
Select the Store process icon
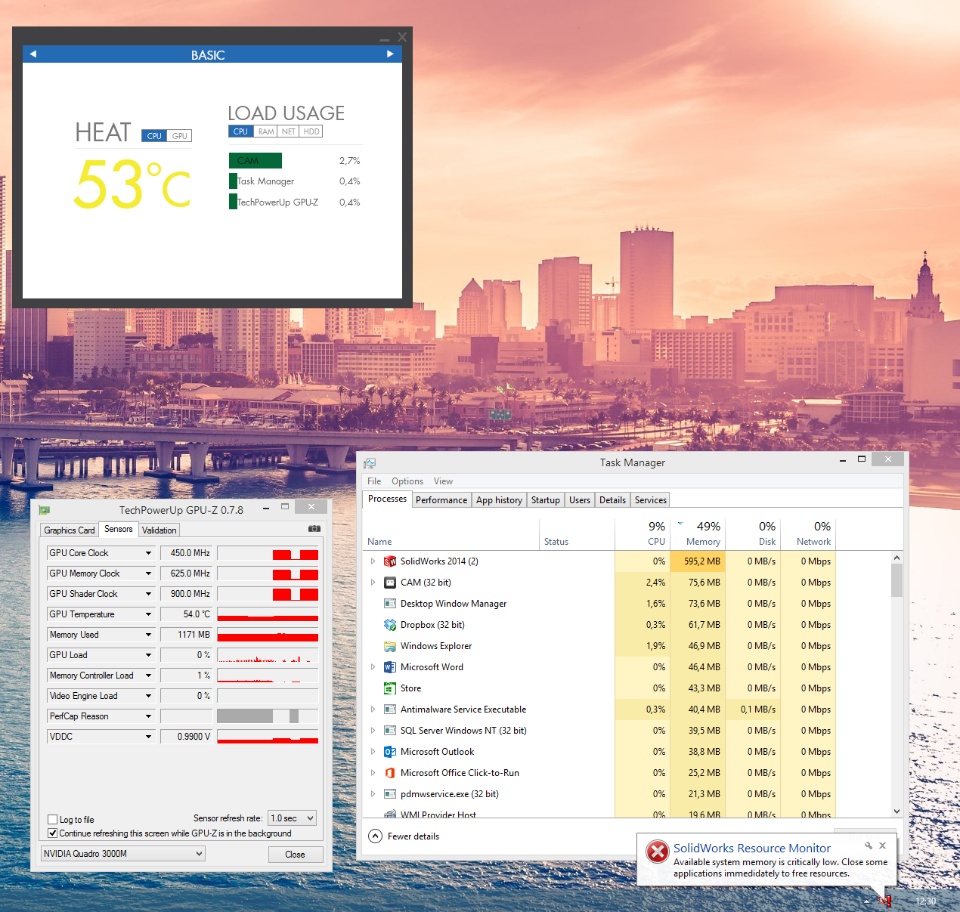(x=389, y=689)
